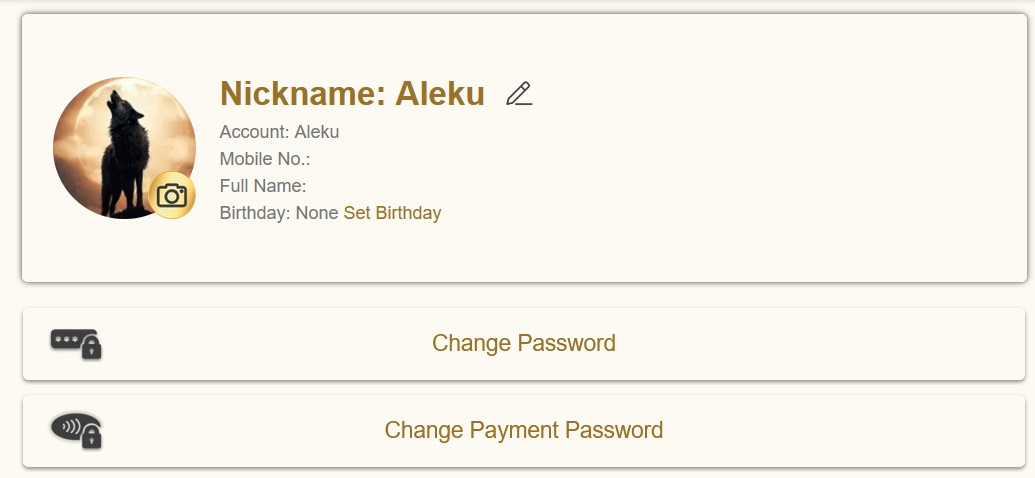
Task: Click the contactless payment lock icon
Action: pyautogui.click(x=76, y=430)
